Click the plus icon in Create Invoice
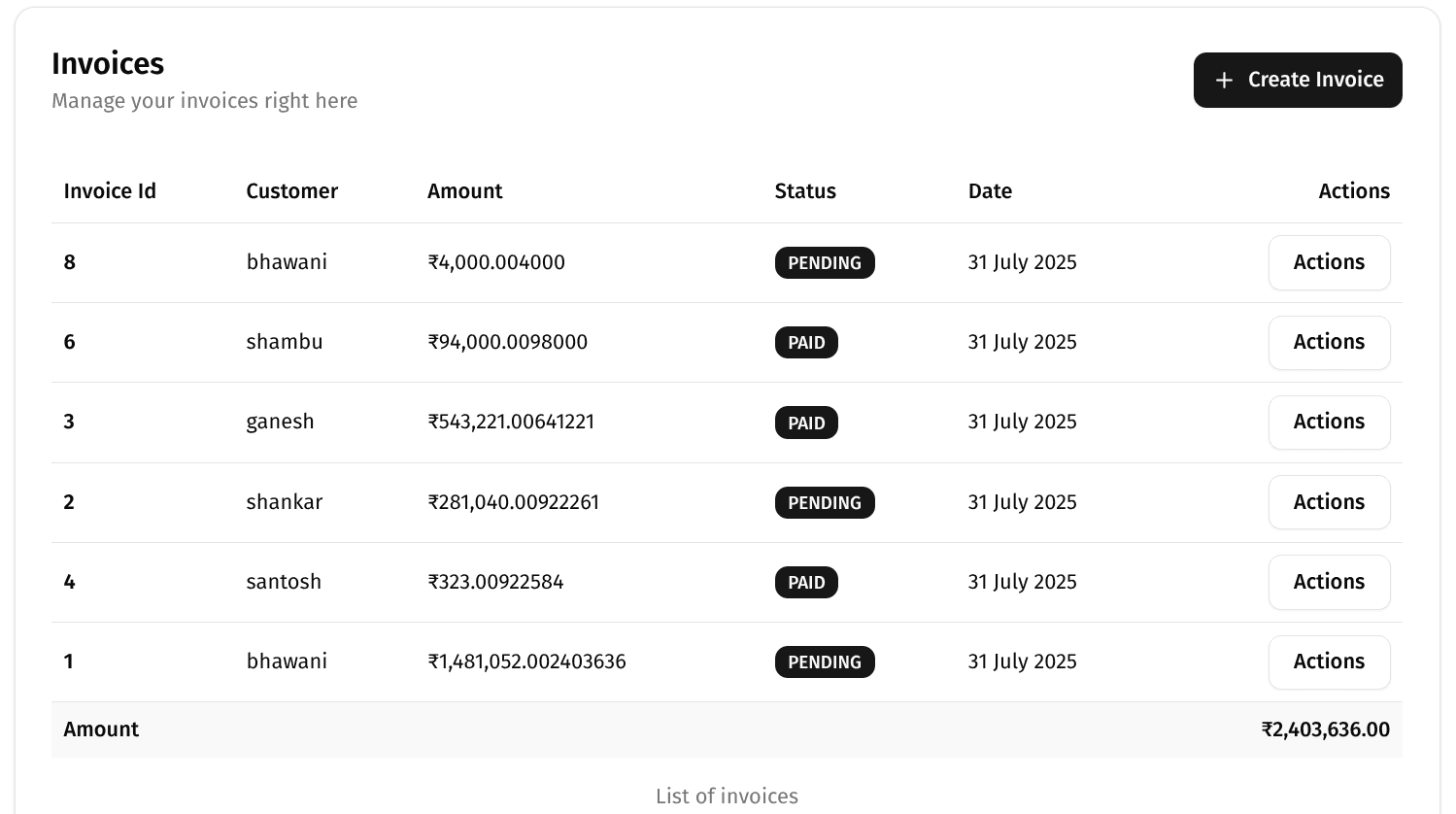 point(1224,81)
